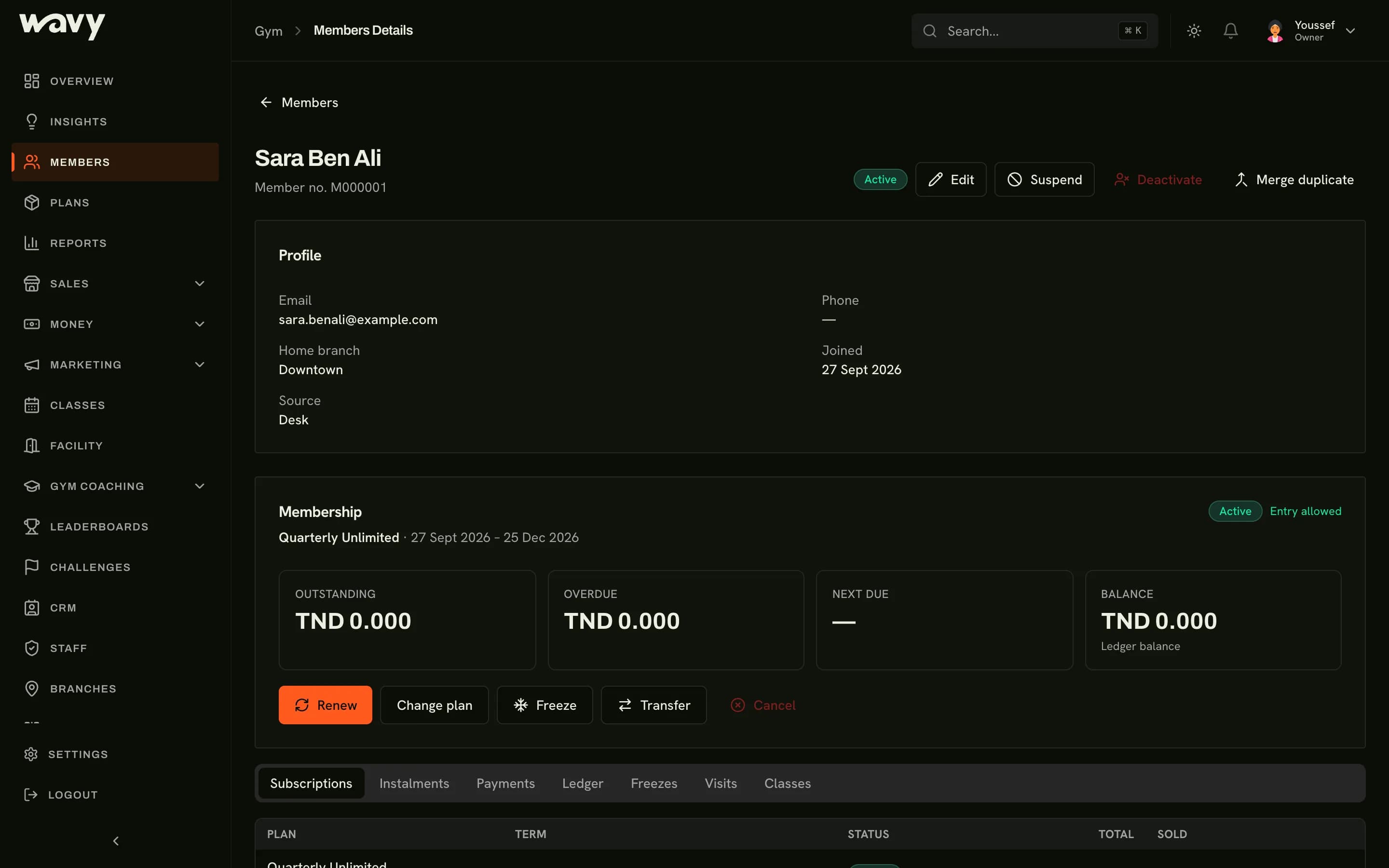Click the PLAN column header
Screen dimensions: 1389x868
[x=282, y=834]
